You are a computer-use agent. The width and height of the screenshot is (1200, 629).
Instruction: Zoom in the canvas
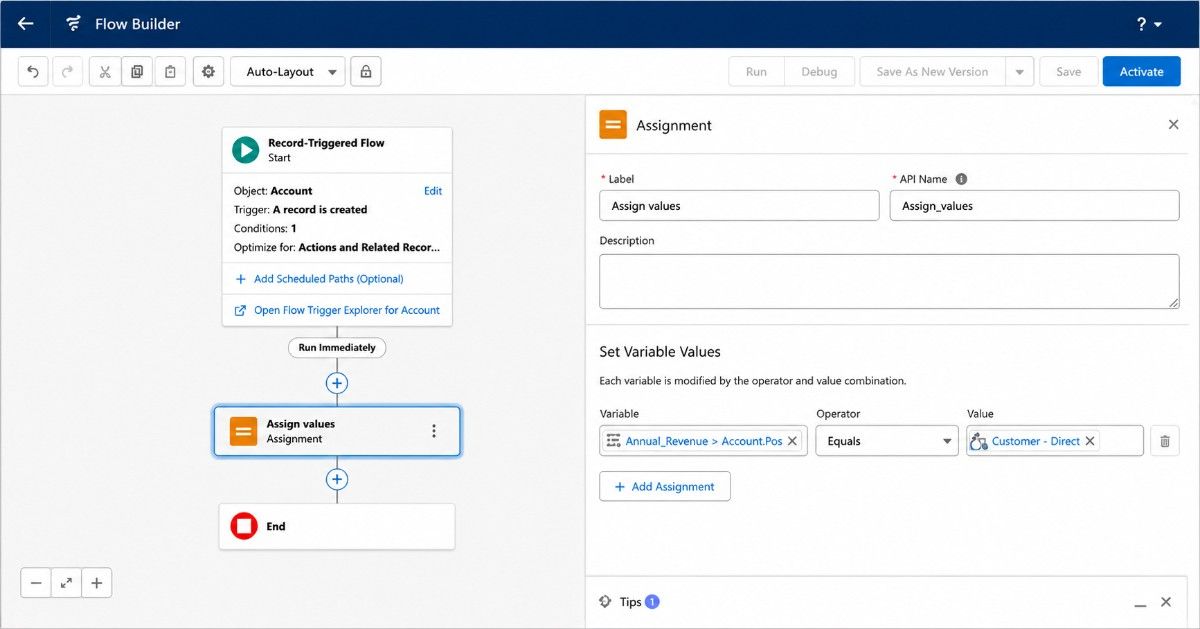pos(97,583)
